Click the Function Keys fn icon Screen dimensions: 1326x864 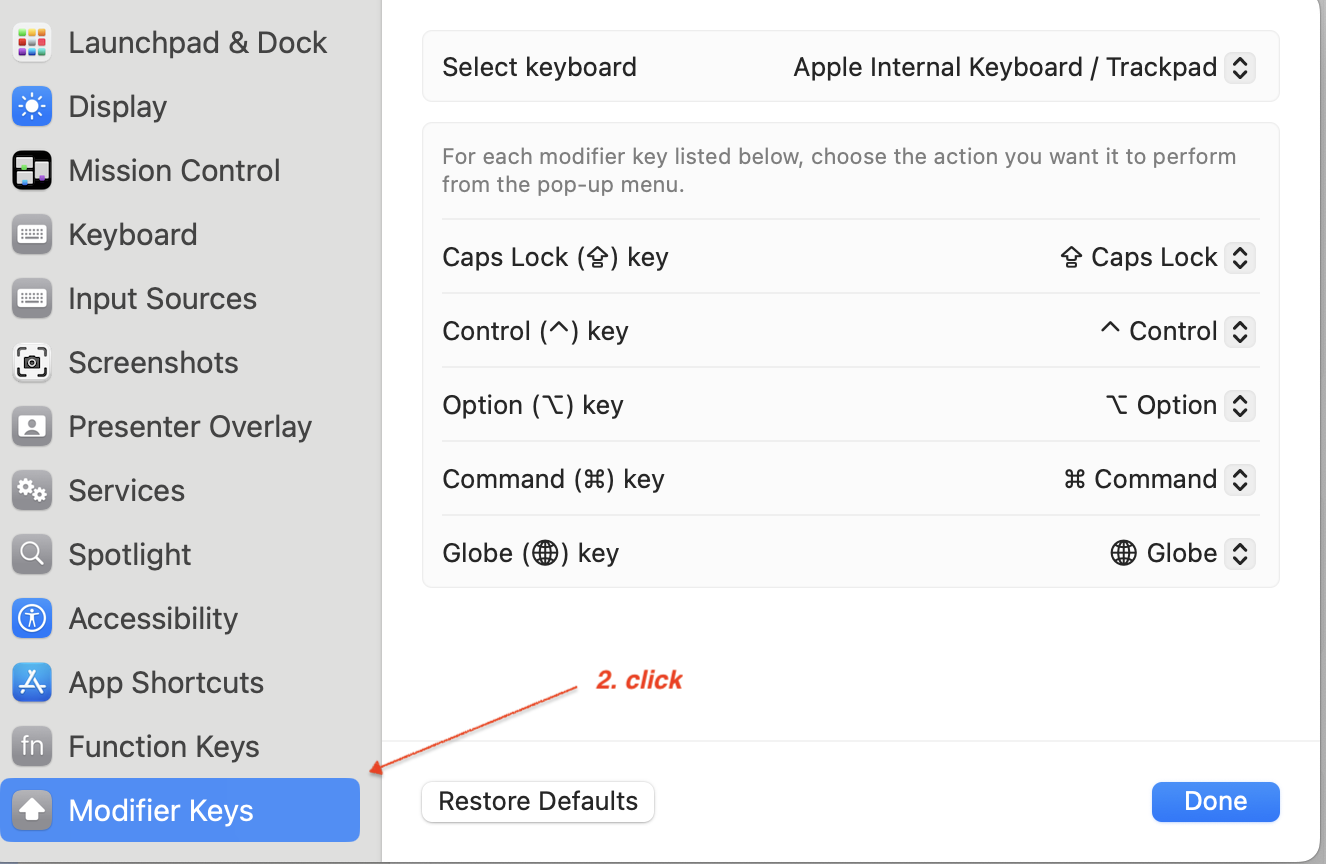32,746
